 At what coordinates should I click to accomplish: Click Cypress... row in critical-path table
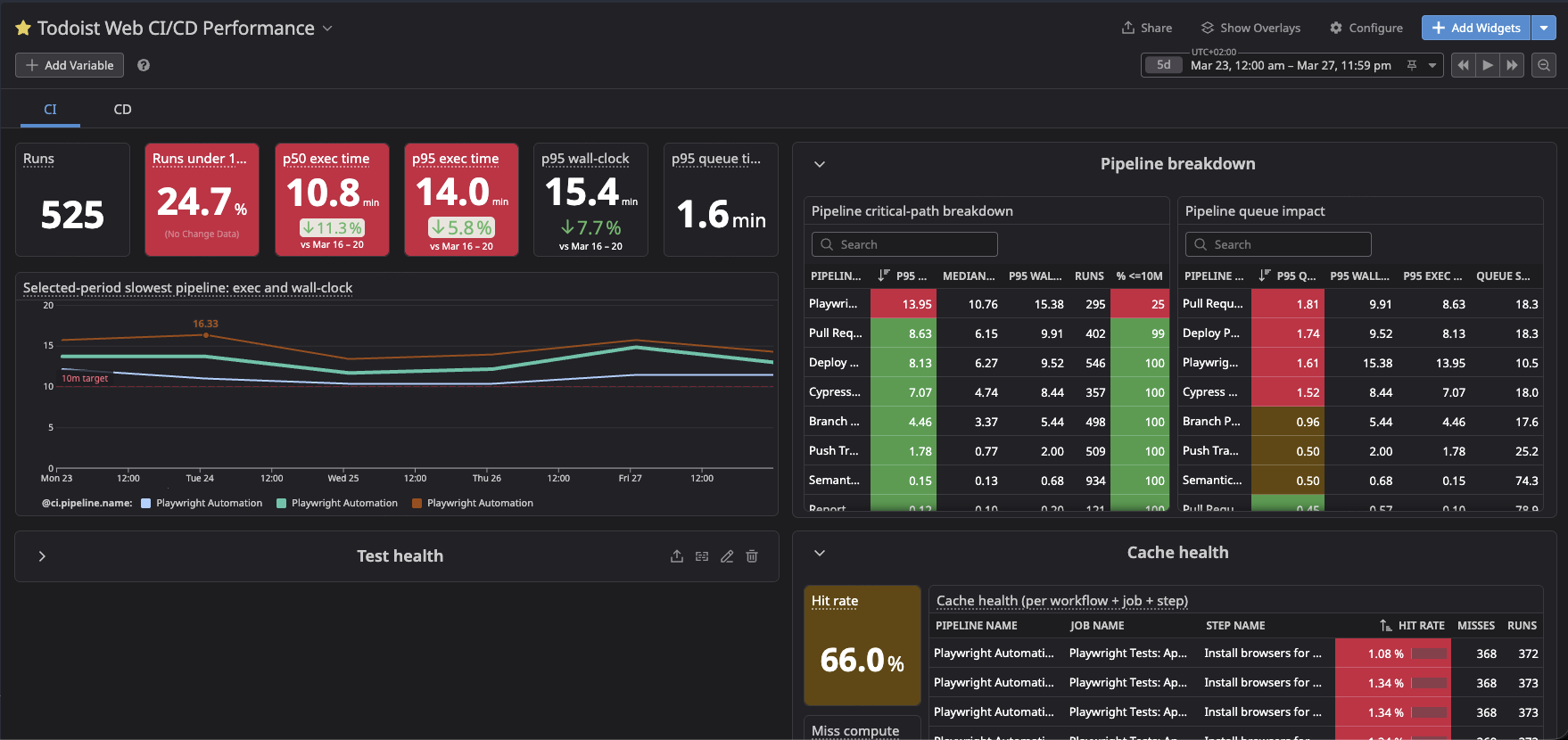(986, 392)
